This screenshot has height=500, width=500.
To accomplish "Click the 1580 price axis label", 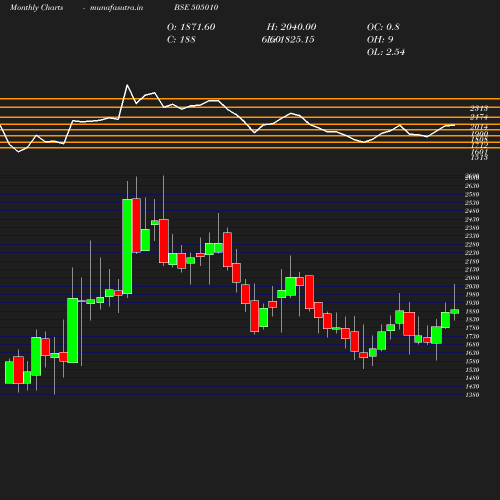I will (472, 361).
